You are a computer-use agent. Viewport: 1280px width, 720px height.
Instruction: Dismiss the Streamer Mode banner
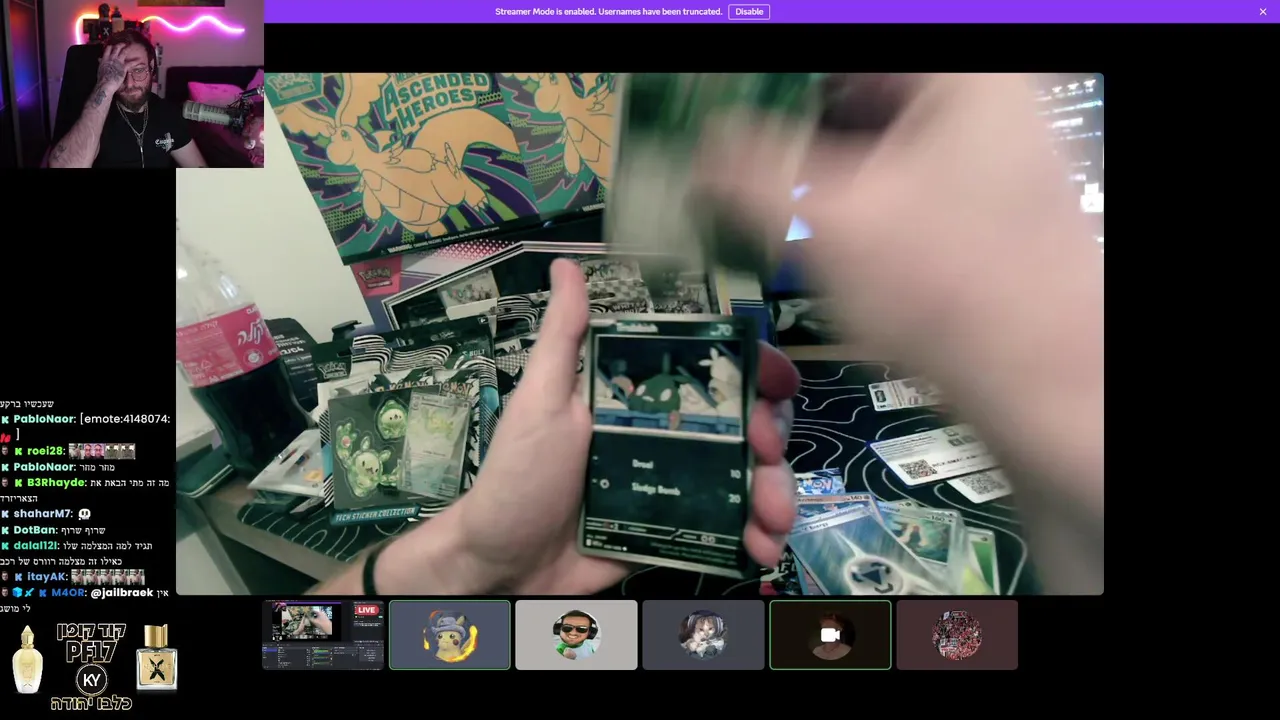coord(1263,12)
